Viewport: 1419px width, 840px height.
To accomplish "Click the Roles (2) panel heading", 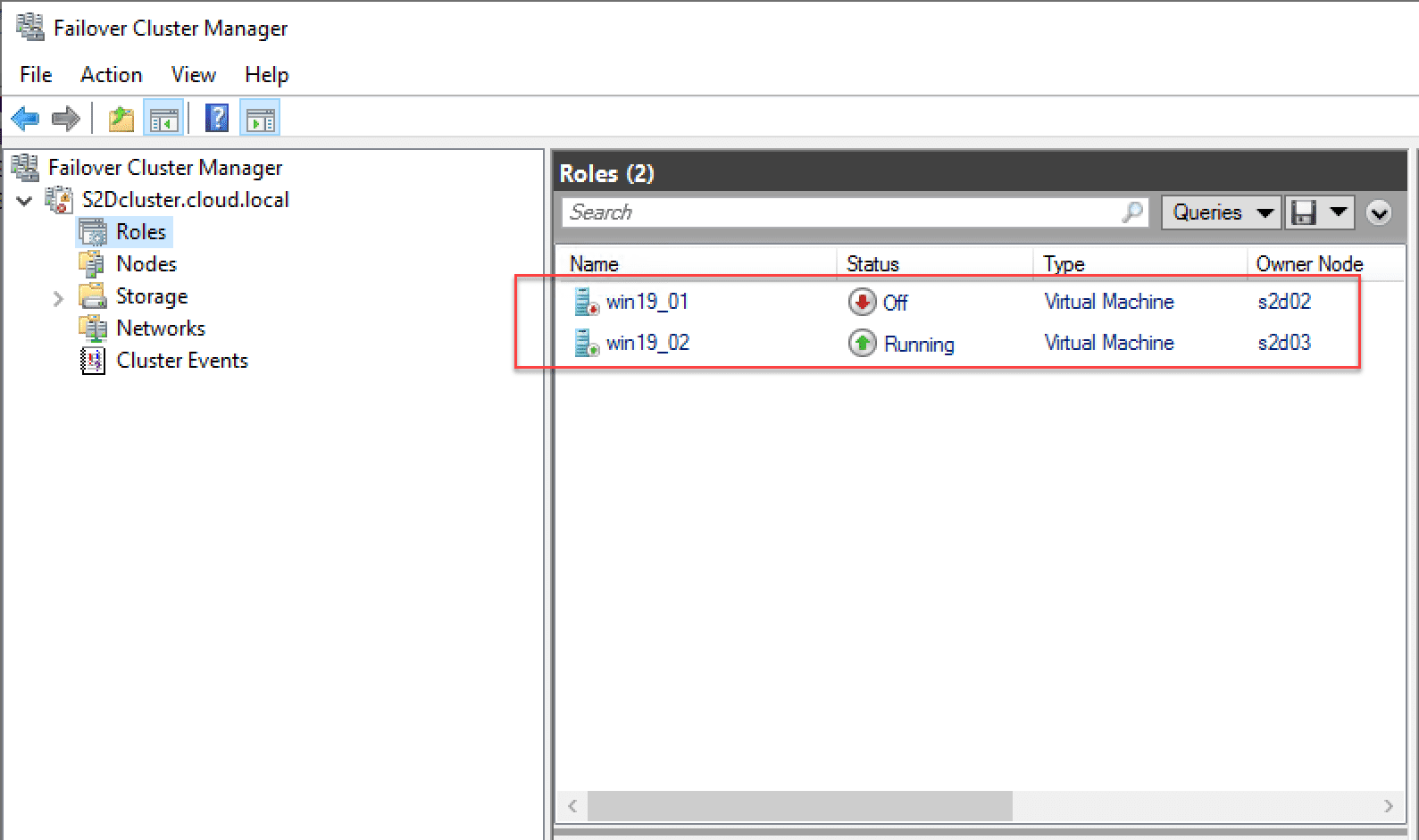I will tap(607, 173).
